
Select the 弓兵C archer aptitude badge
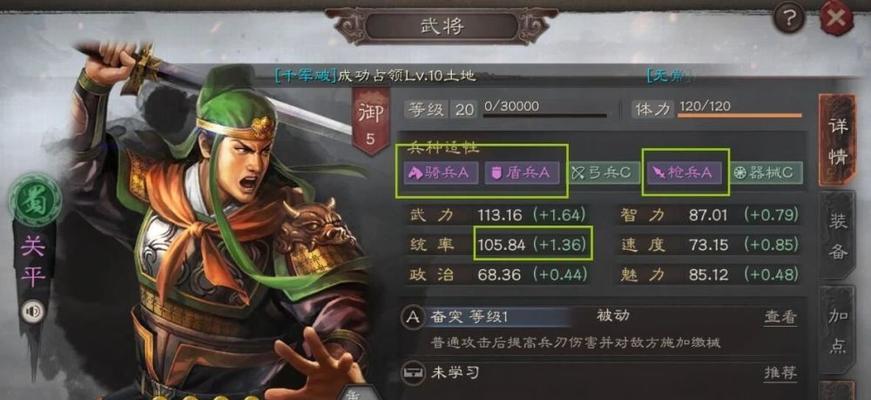[602, 173]
